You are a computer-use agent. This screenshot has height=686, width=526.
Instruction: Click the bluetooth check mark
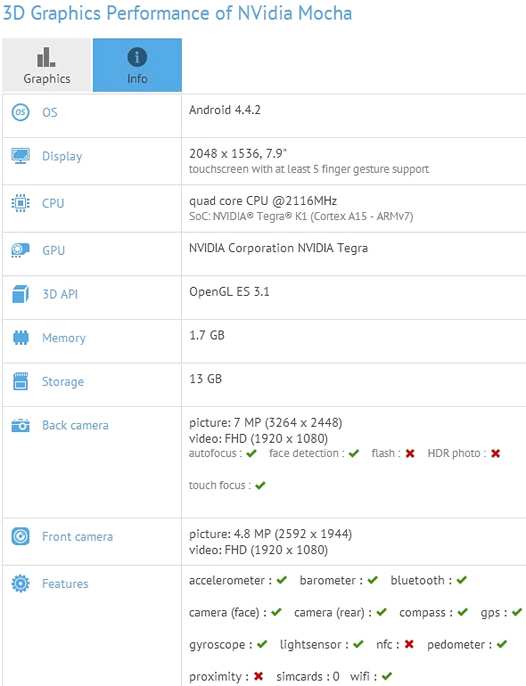[x=462, y=580]
